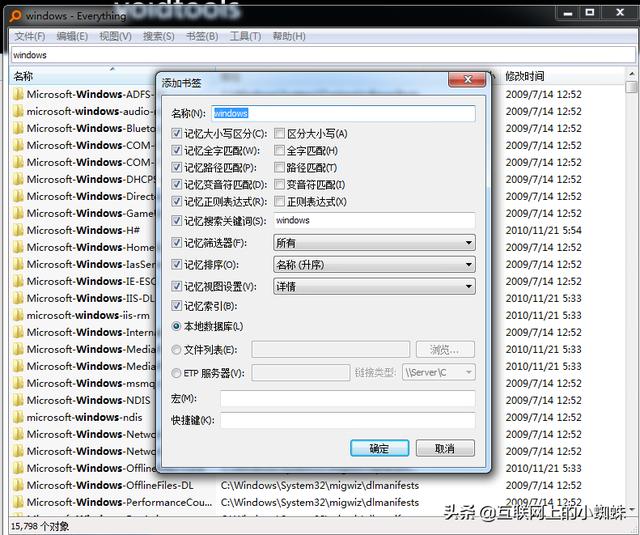Click folder icon of Microsoft-Windows-msmq row
This screenshot has width=640, height=535.
coord(18,384)
